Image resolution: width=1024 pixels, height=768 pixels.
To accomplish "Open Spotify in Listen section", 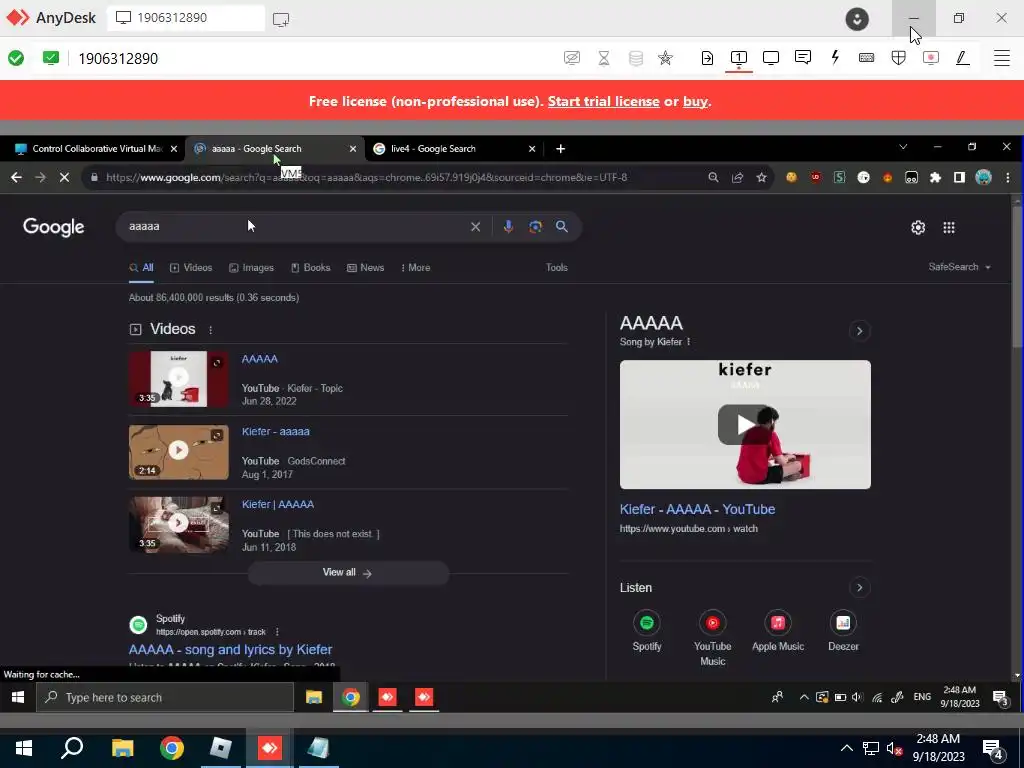I will pyautogui.click(x=647, y=630).
